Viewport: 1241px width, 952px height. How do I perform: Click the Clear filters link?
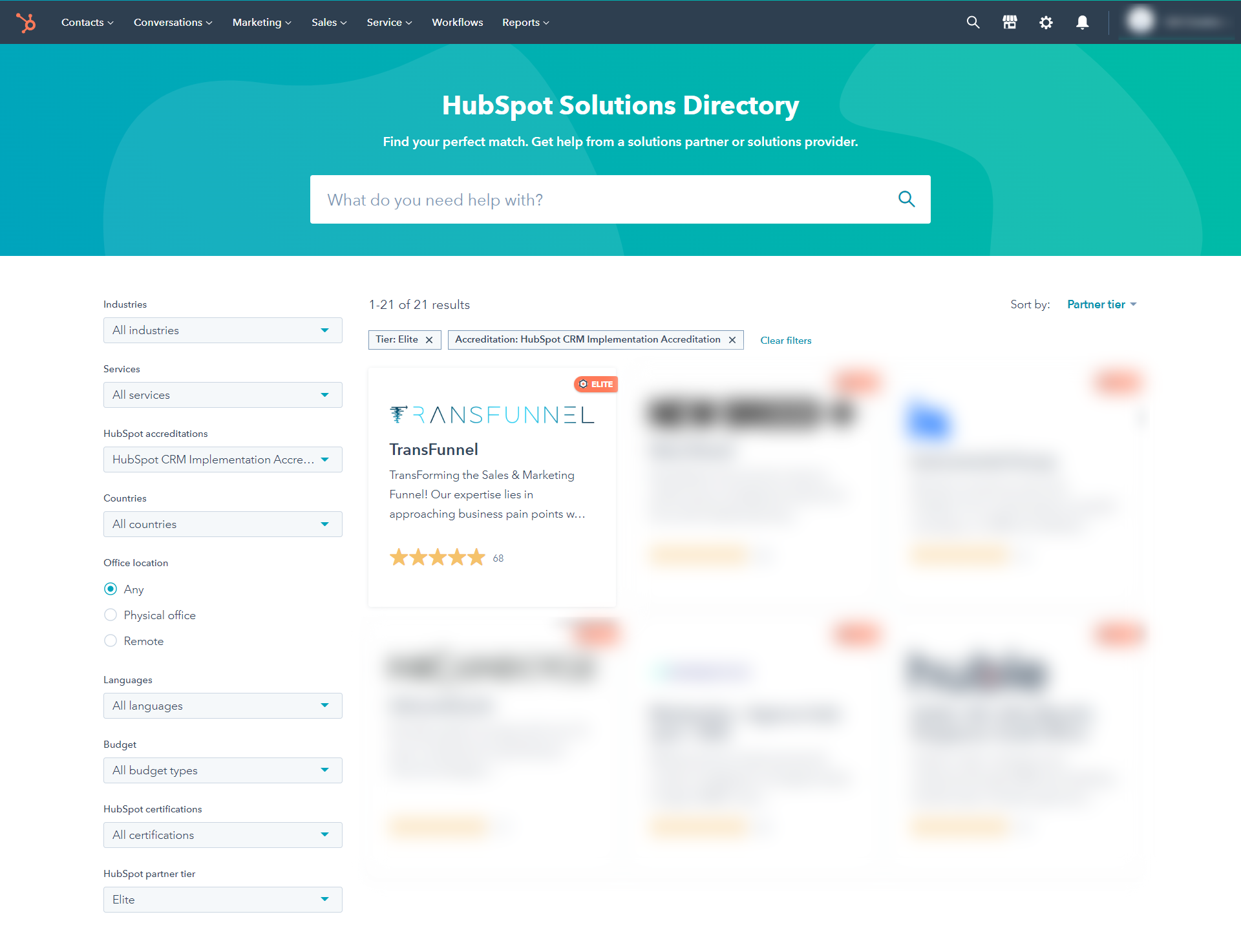click(x=785, y=341)
